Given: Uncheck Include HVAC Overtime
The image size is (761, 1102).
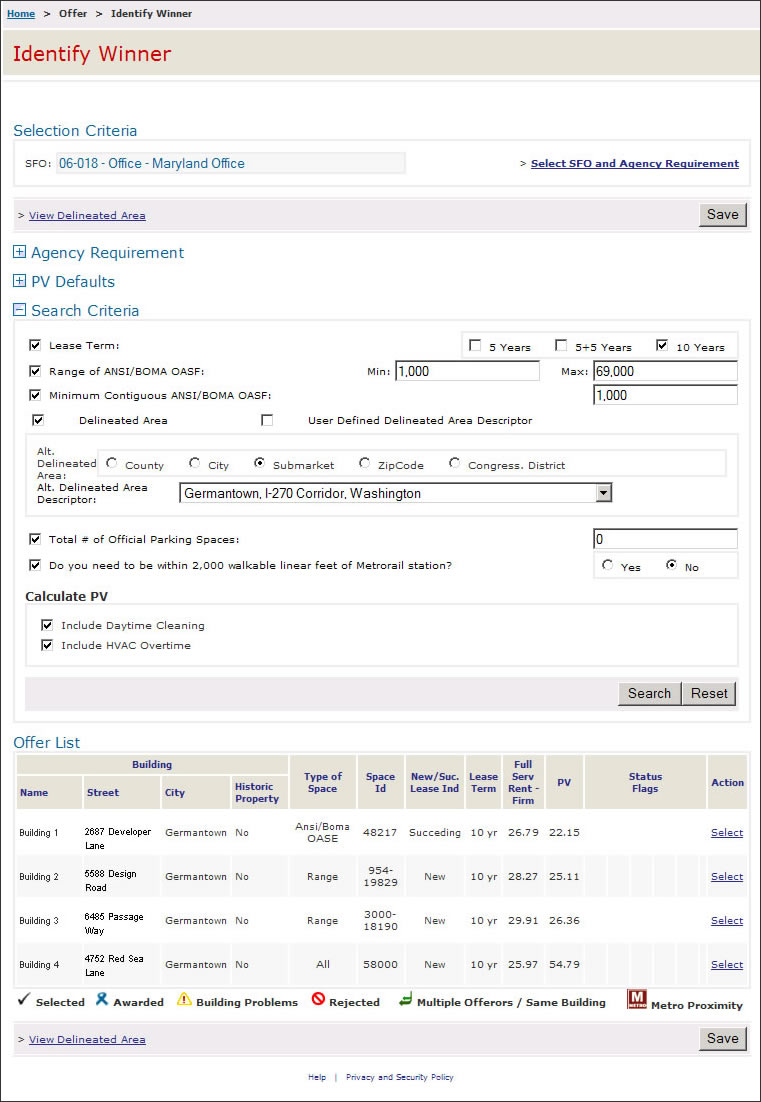Looking at the screenshot, I should [x=47, y=645].
